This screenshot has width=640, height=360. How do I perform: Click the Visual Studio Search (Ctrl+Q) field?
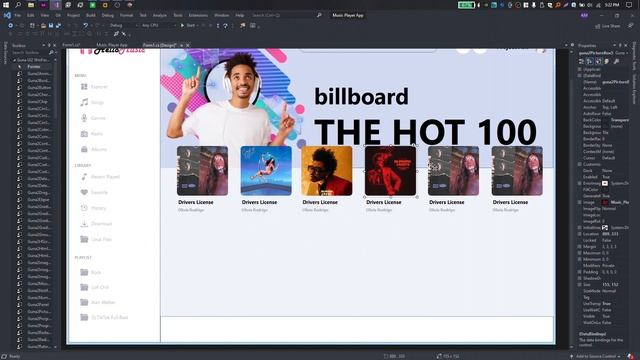282,15
